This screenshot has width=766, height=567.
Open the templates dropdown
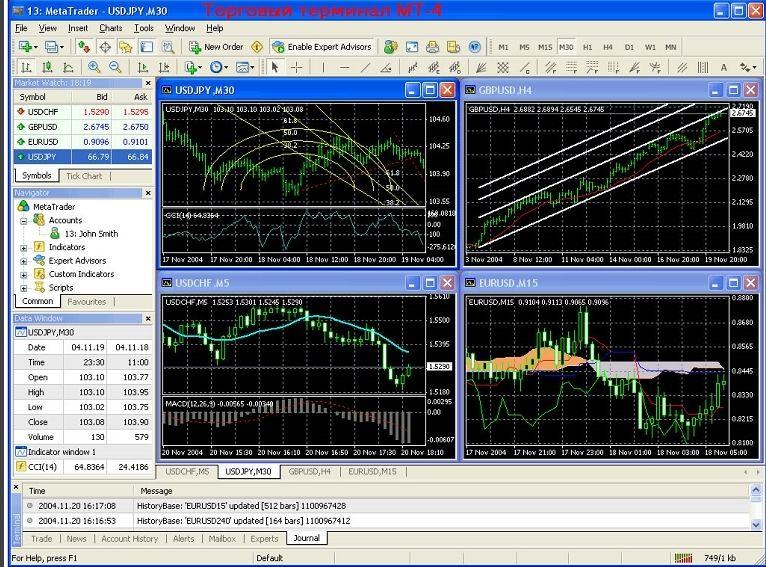coord(245,67)
